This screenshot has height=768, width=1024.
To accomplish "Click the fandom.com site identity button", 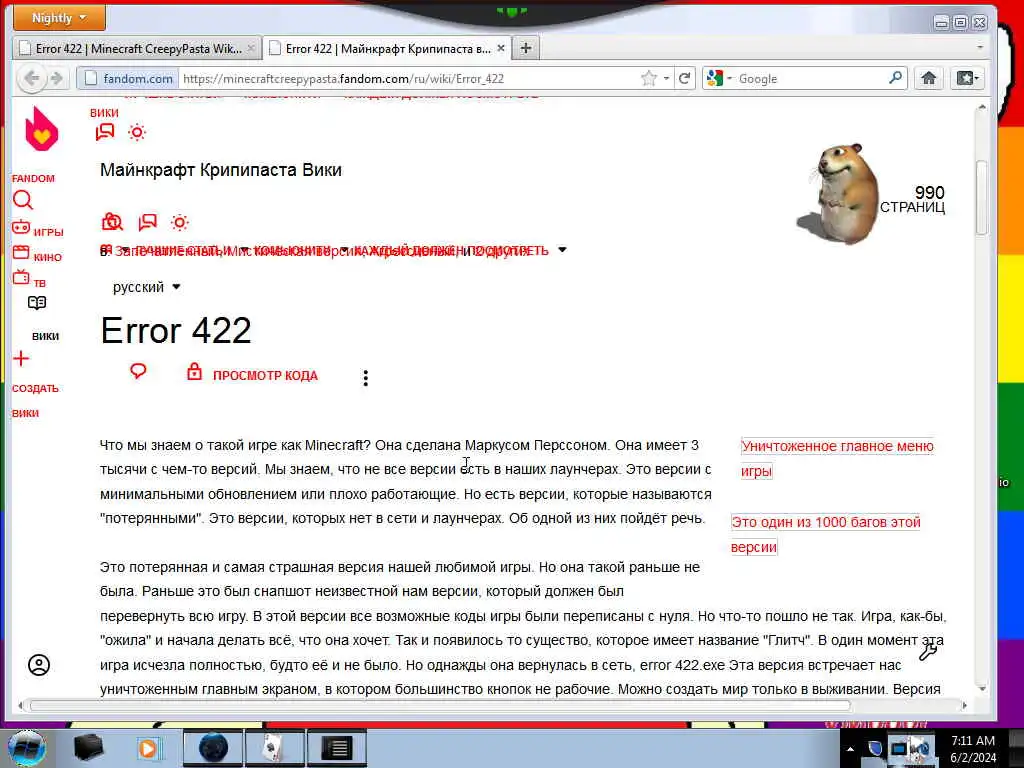I will click(x=128, y=78).
